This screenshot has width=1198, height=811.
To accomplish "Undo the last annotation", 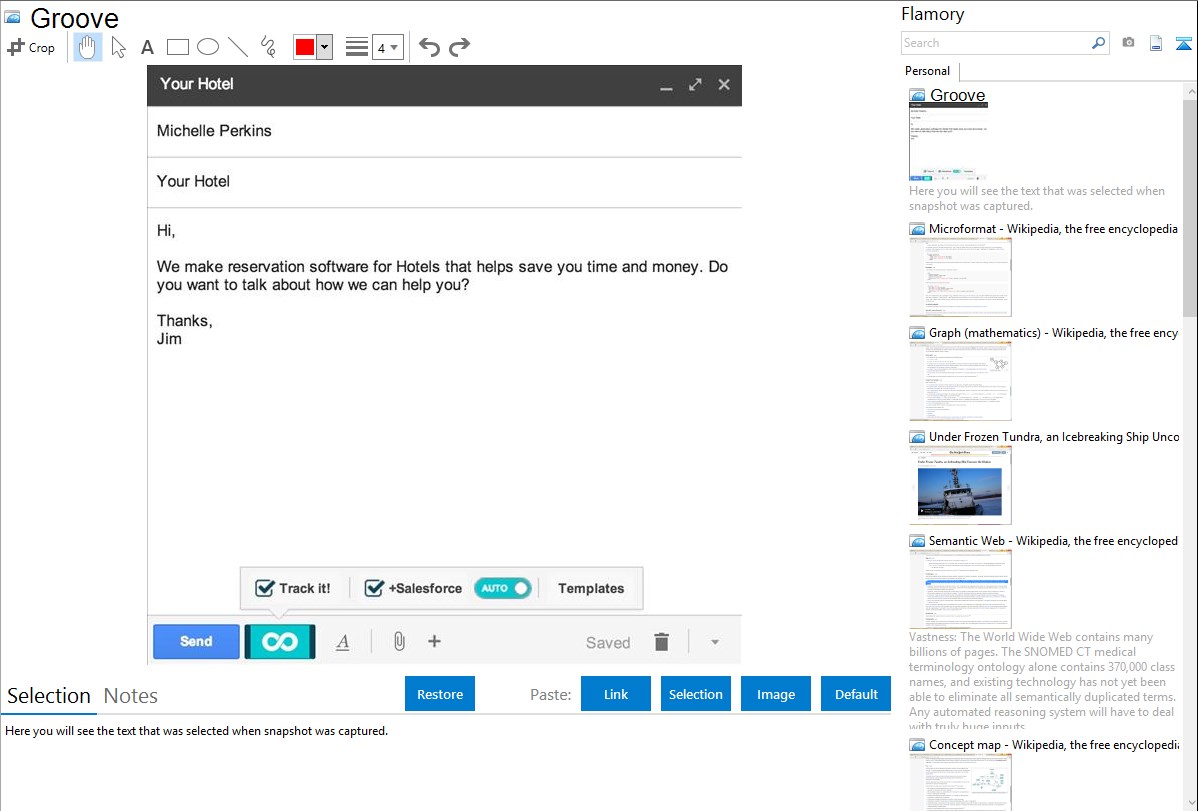I will coord(429,47).
